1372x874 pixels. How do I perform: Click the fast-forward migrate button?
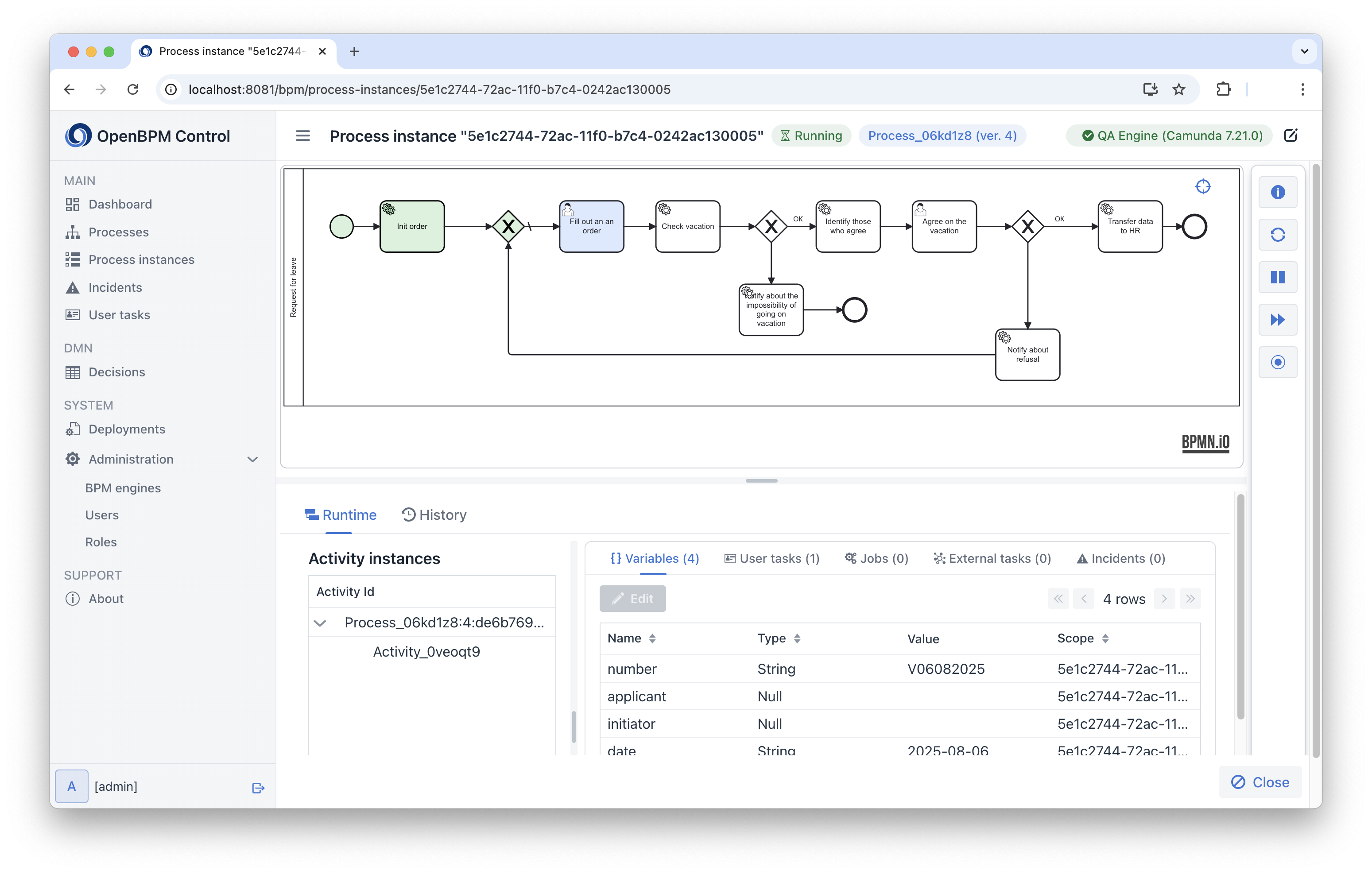tap(1277, 320)
